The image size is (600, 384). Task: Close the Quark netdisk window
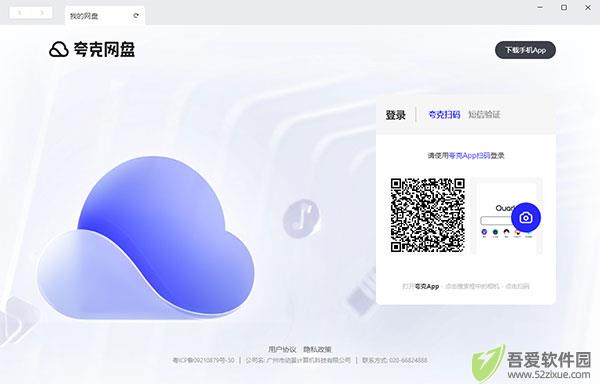[x=588, y=8]
